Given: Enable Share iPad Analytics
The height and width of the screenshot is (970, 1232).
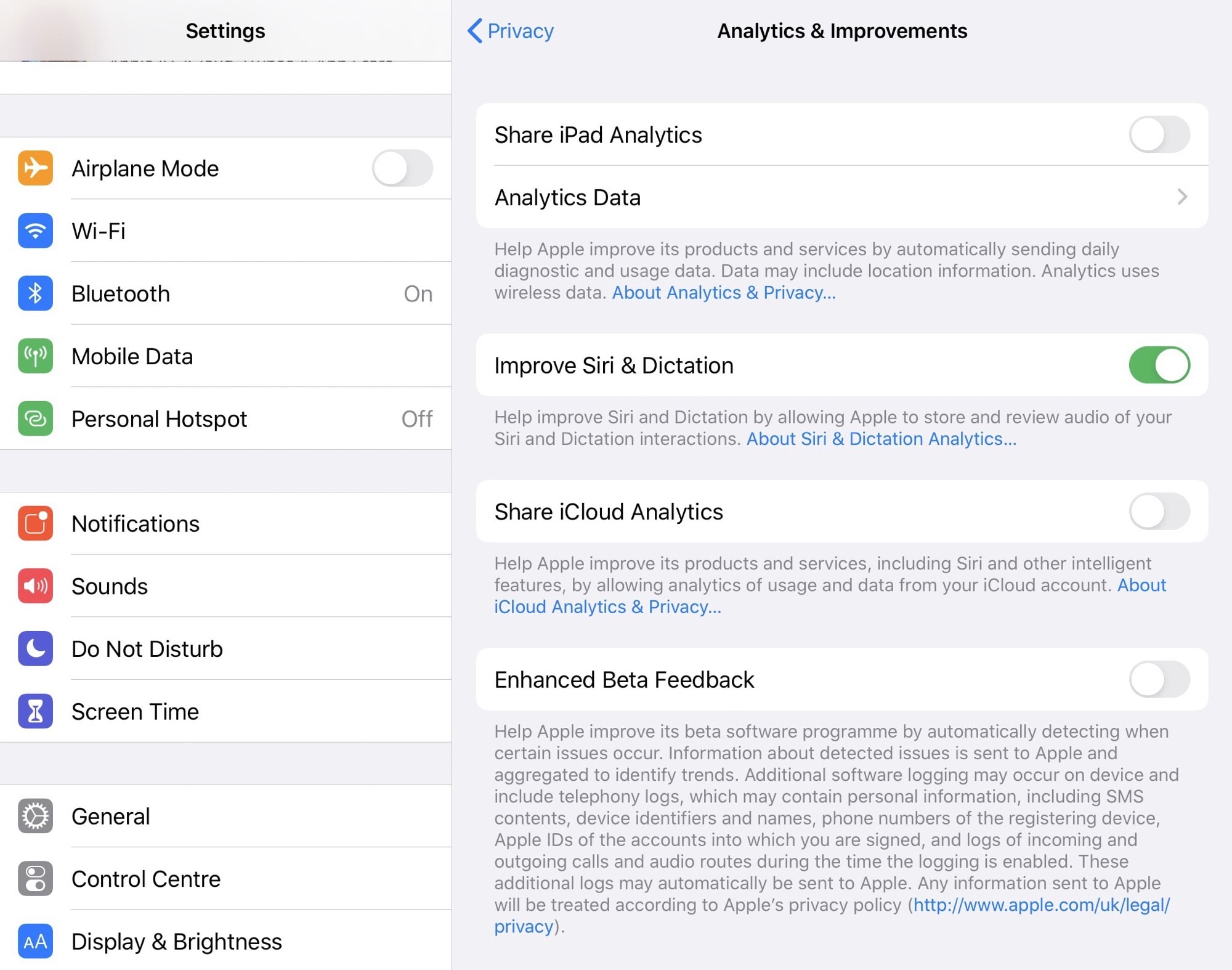Looking at the screenshot, I should [x=1160, y=134].
